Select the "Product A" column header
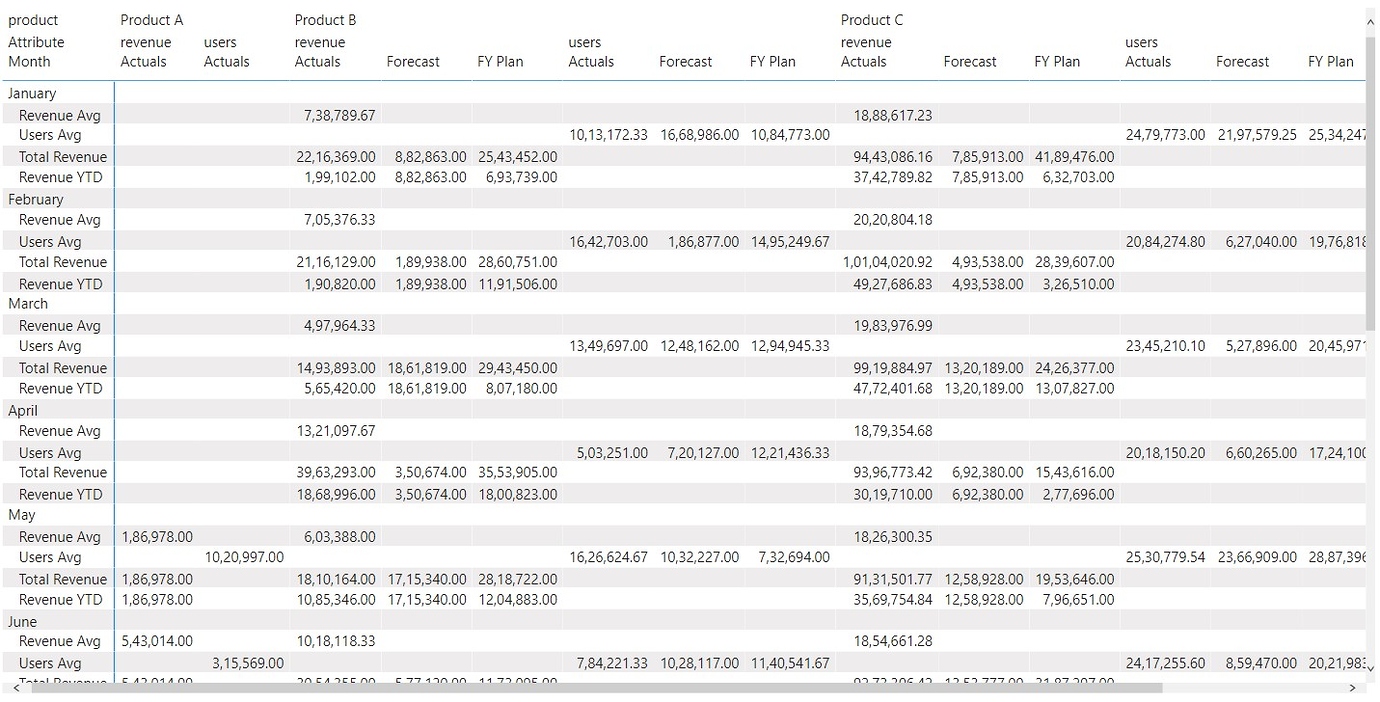1380x702 pixels. (151, 19)
